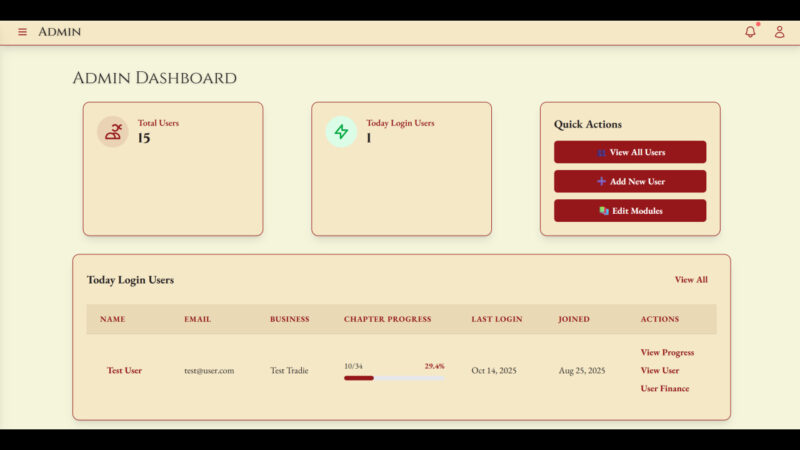
Task: Click the Total Users label
Action: point(158,123)
